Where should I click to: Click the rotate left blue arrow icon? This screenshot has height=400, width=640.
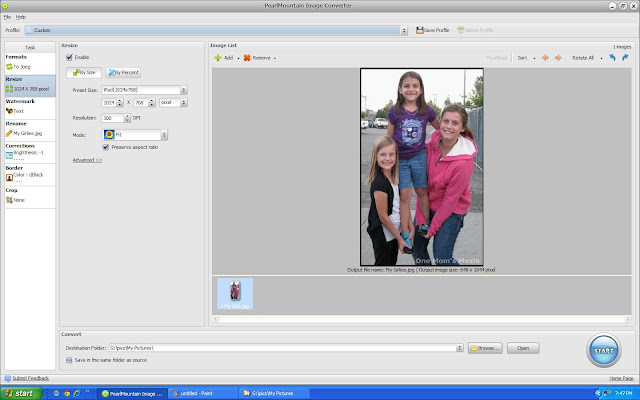pyautogui.click(x=612, y=59)
